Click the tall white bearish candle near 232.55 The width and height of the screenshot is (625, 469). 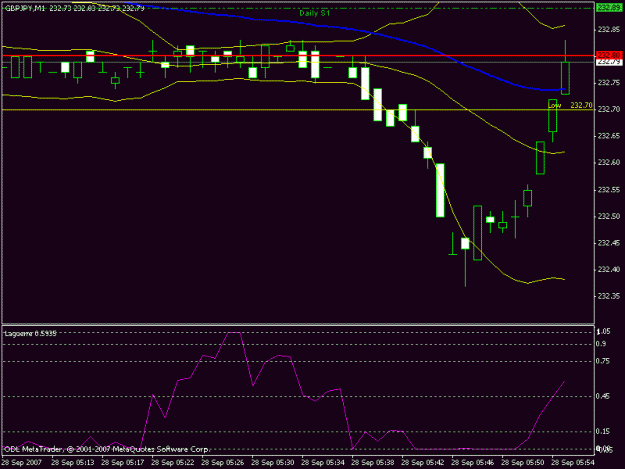440,190
